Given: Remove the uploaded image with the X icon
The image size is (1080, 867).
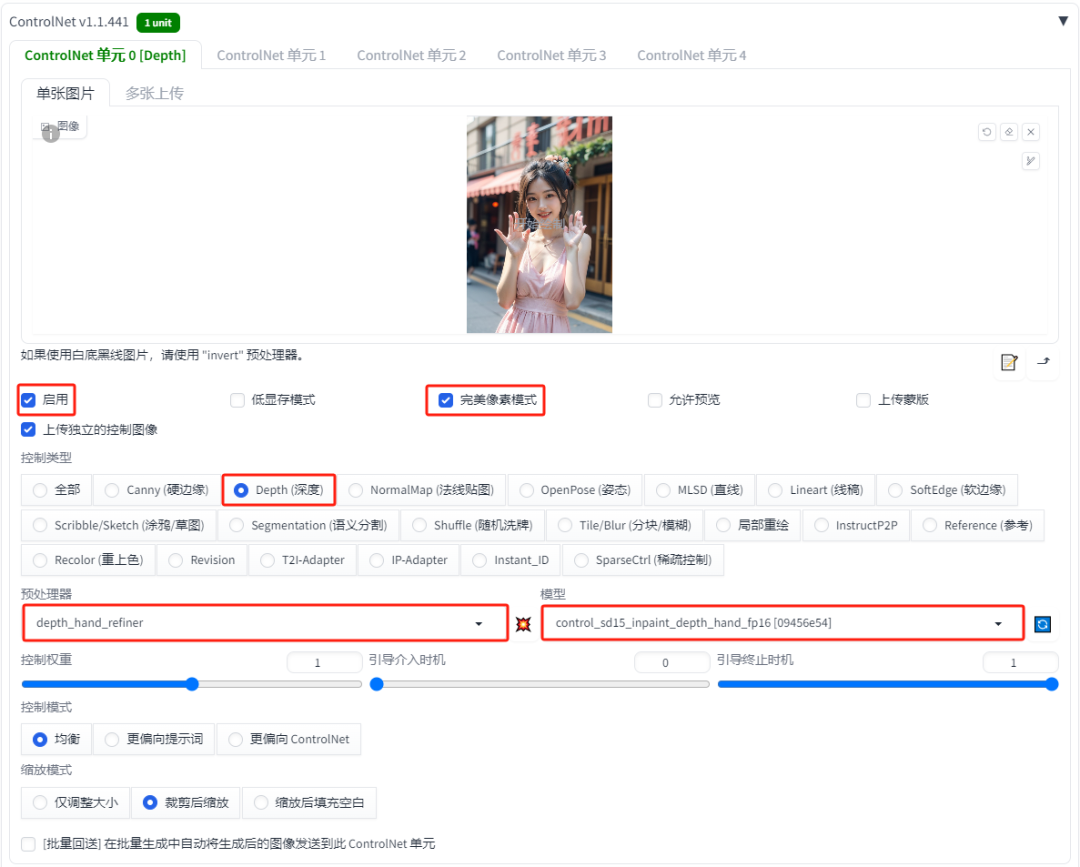Looking at the screenshot, I should click(1031, 132).
